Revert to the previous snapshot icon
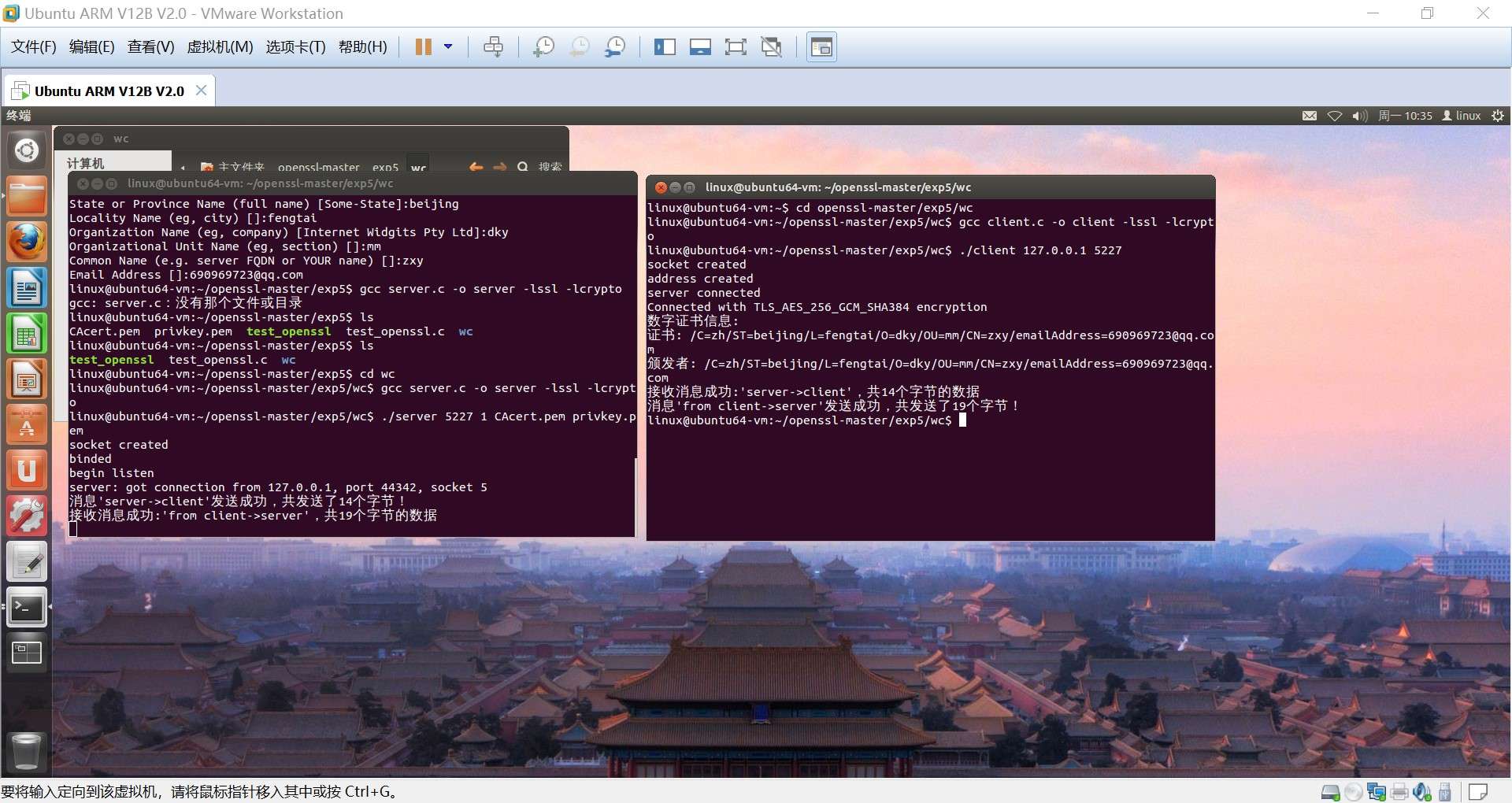1512x803 pixels. click(x=579, y=47)
